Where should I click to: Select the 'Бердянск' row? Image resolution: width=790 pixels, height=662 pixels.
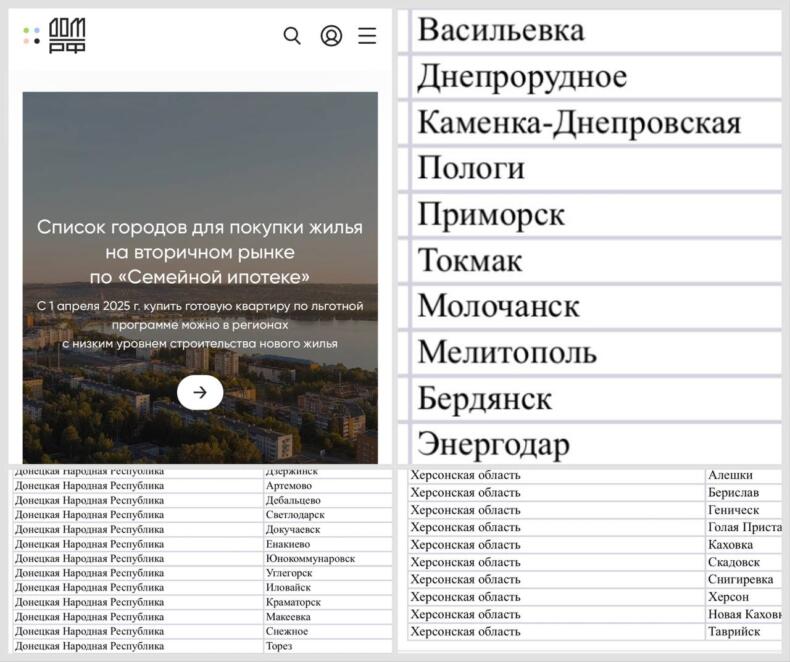[x=597, y=399]
